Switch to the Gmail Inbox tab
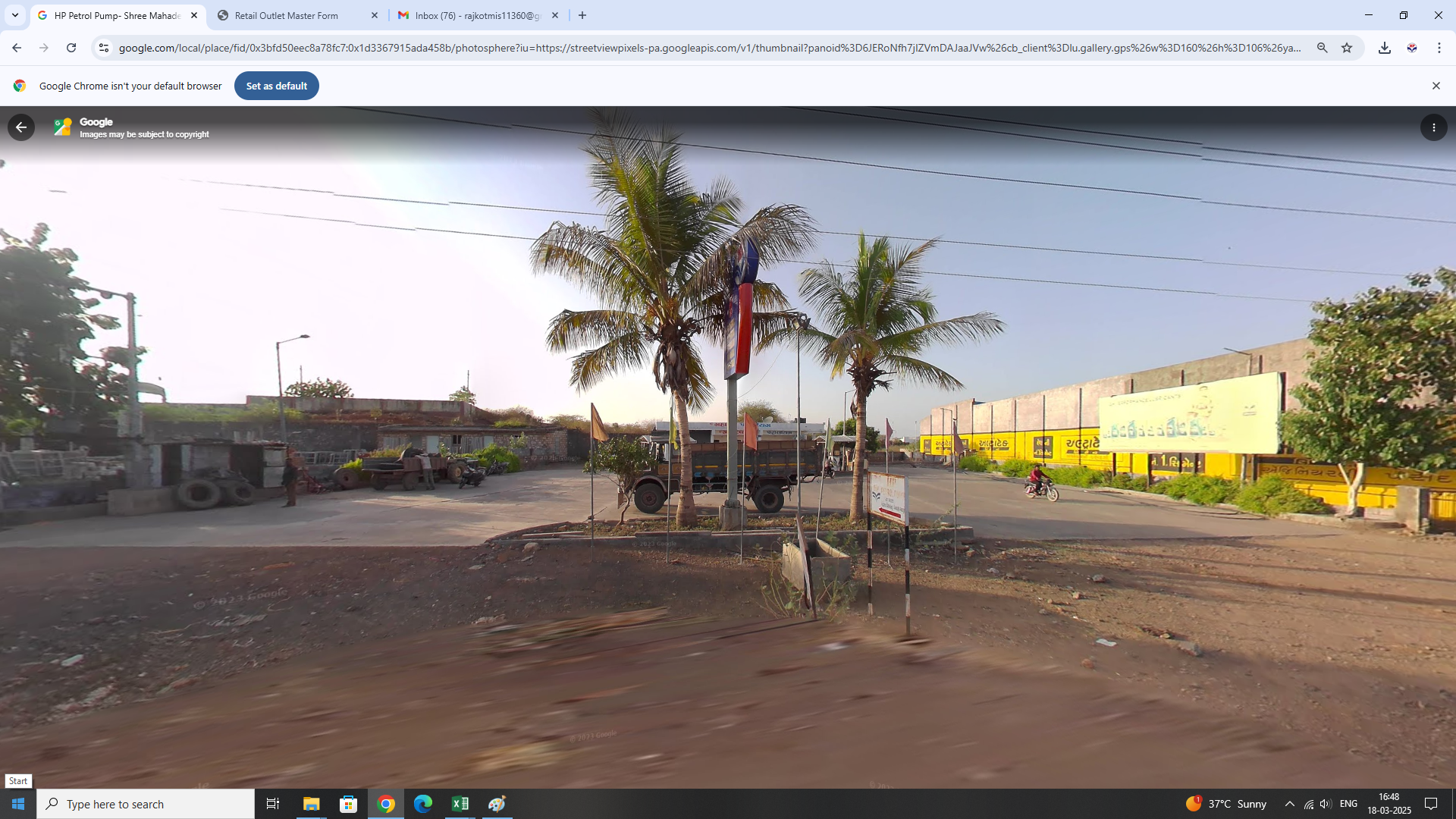The width and height of the screenshot is (1456, 819). [x=470, y=15]
